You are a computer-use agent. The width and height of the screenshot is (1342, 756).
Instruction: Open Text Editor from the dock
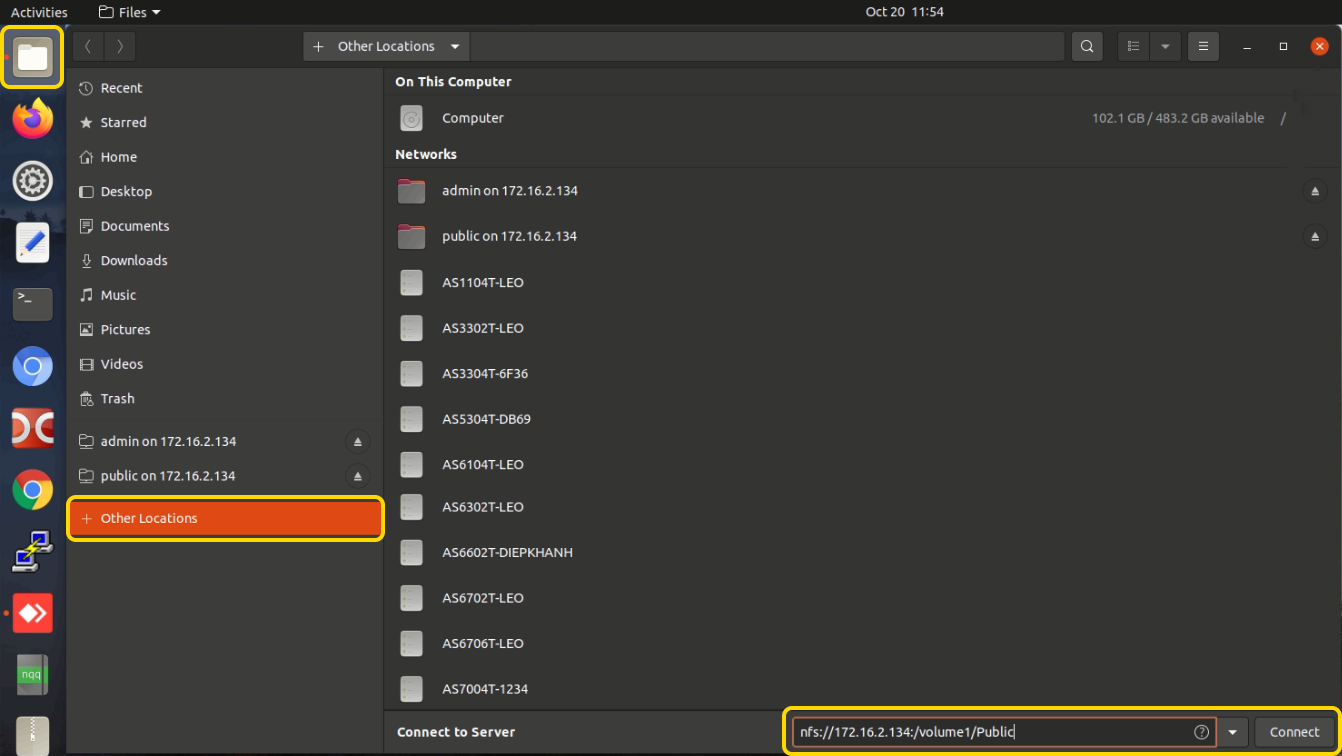(x=32, y=242)
